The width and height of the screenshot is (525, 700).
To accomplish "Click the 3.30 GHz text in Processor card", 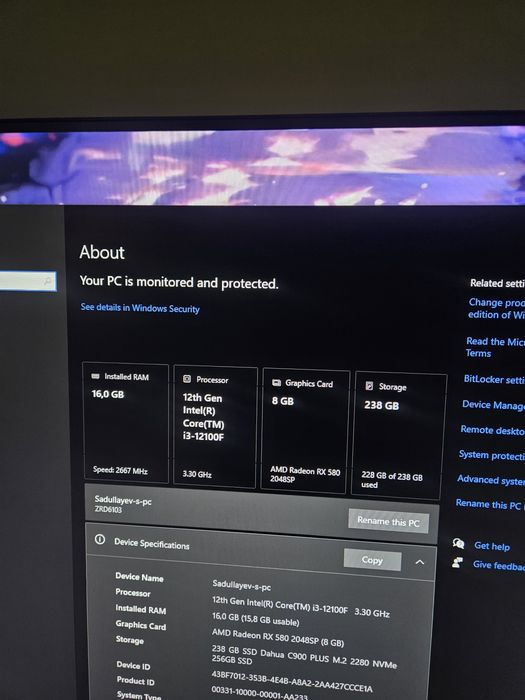I will [197, 474].
